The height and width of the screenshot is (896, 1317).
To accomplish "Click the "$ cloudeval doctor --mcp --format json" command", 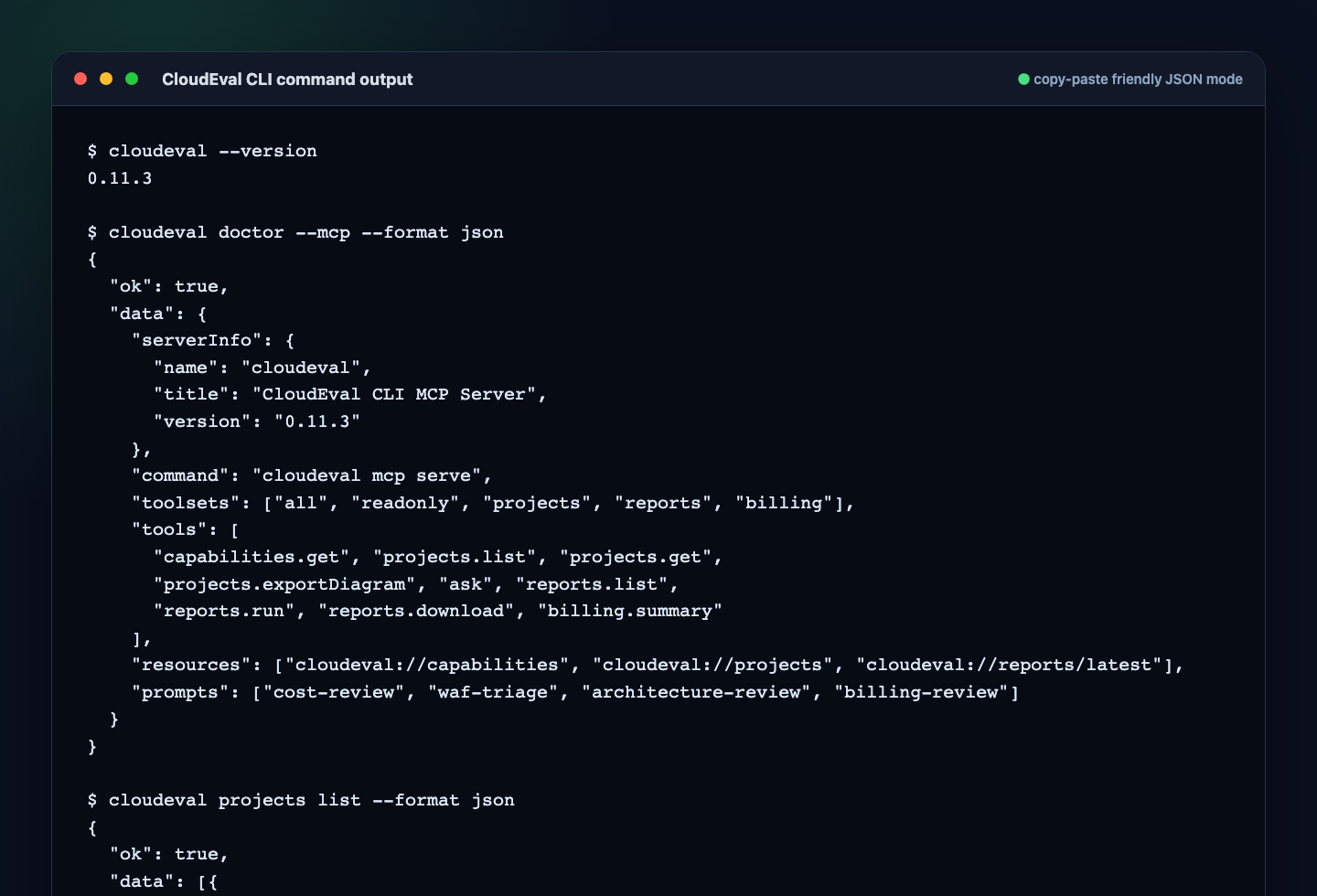I will pyautogui.click(x=295, y=232).
